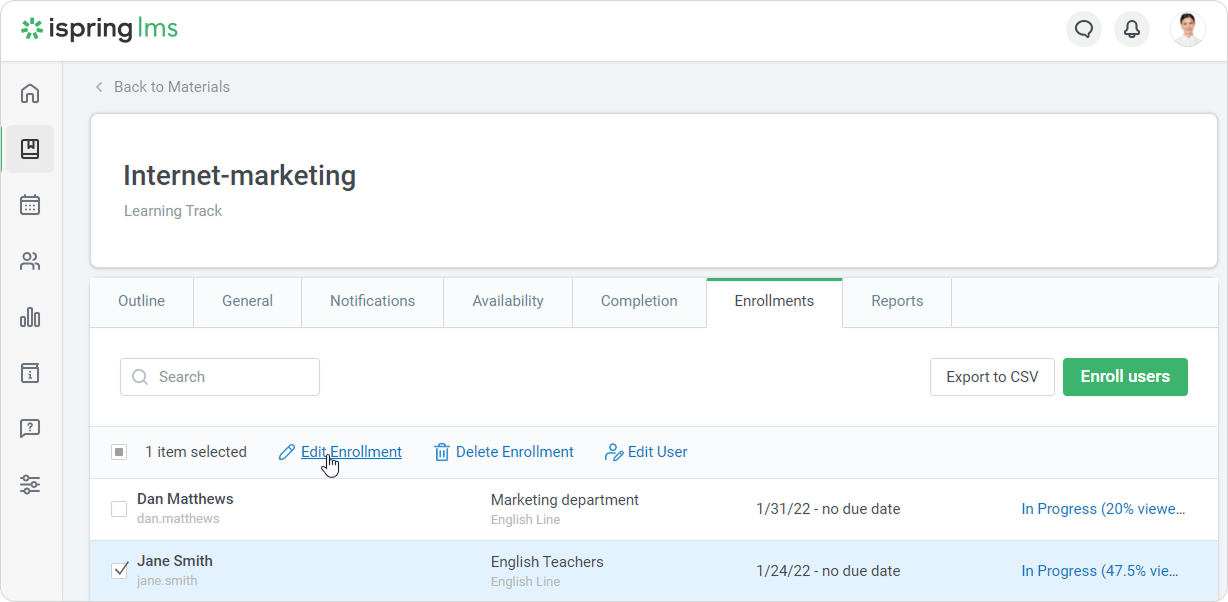Open the Learning Materials book icon
The image size is (1228, 602).
click(30, 149)
